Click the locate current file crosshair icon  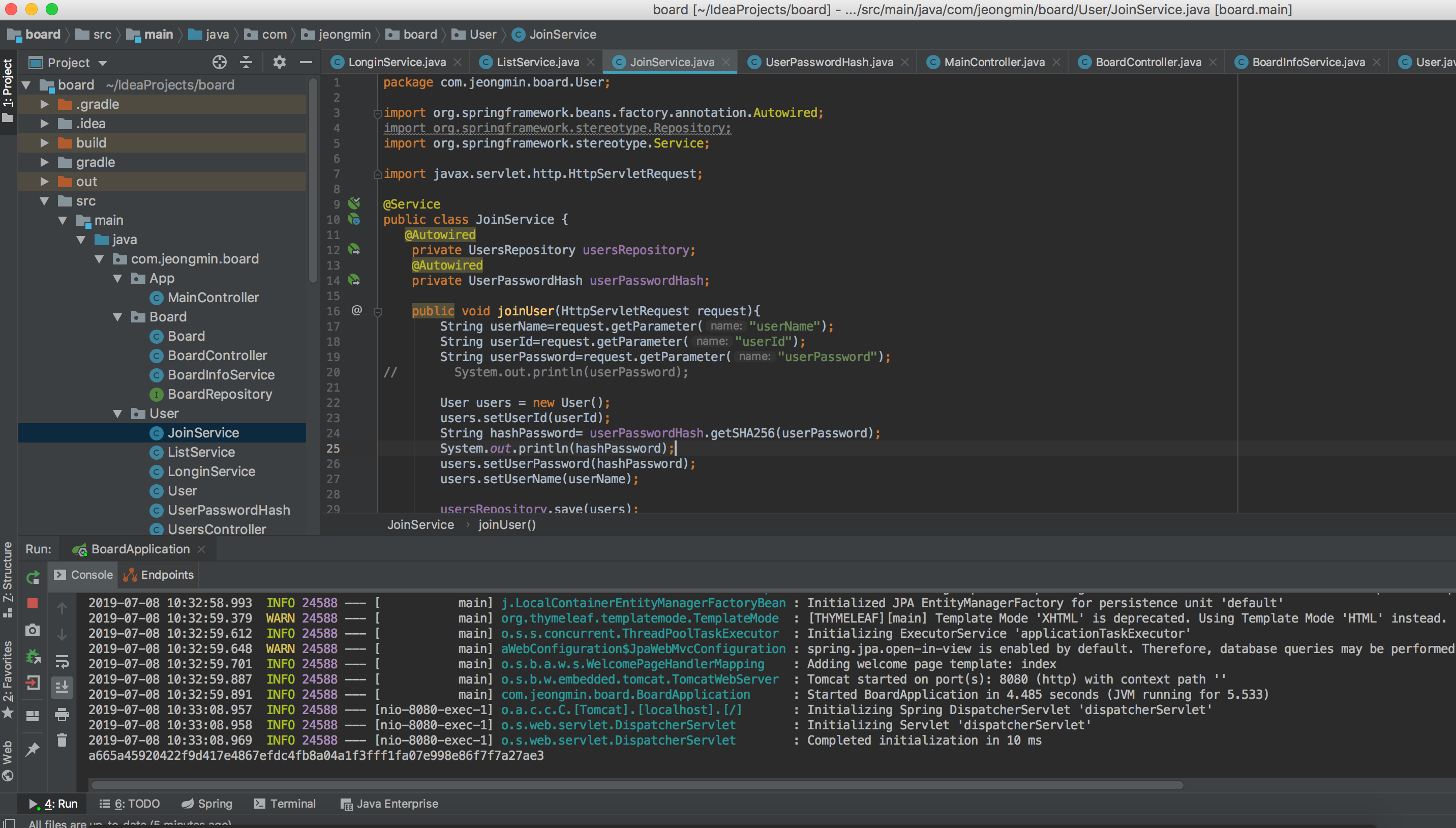click(x=220, y=62)
